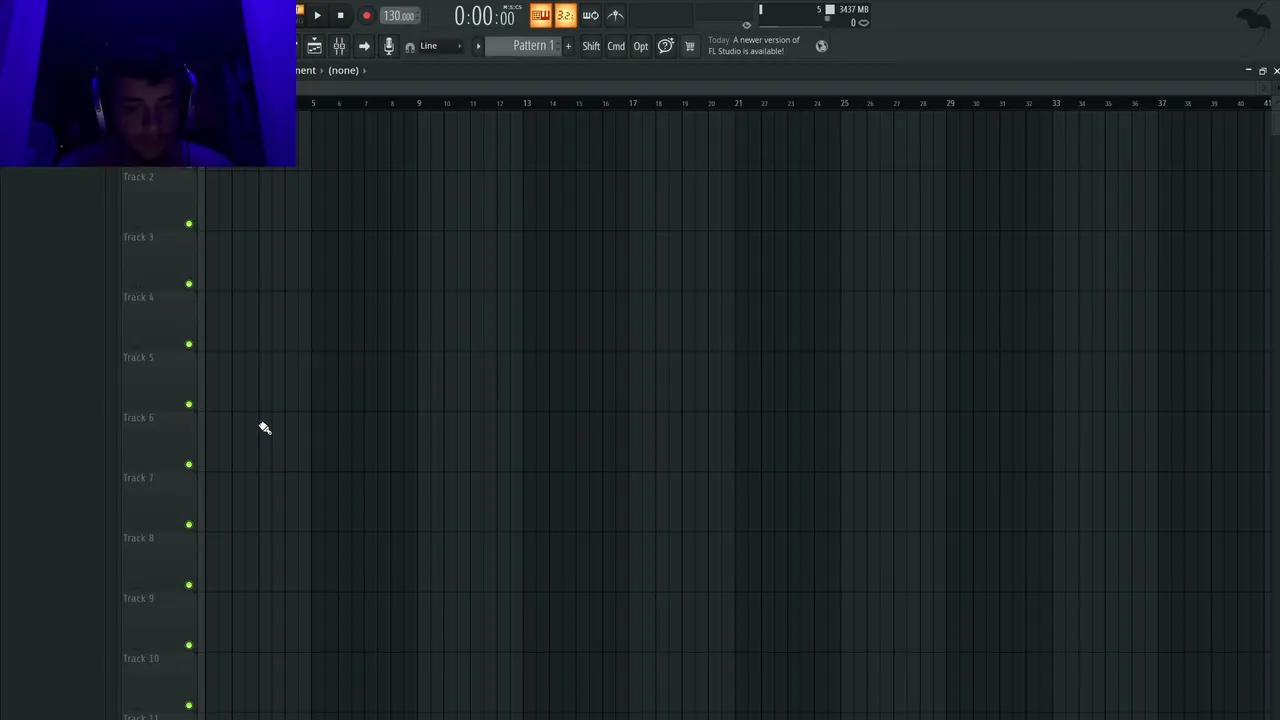This screenshot has height=720, width=1280.
Task: Select the Track 9 label
Action: 138,598
